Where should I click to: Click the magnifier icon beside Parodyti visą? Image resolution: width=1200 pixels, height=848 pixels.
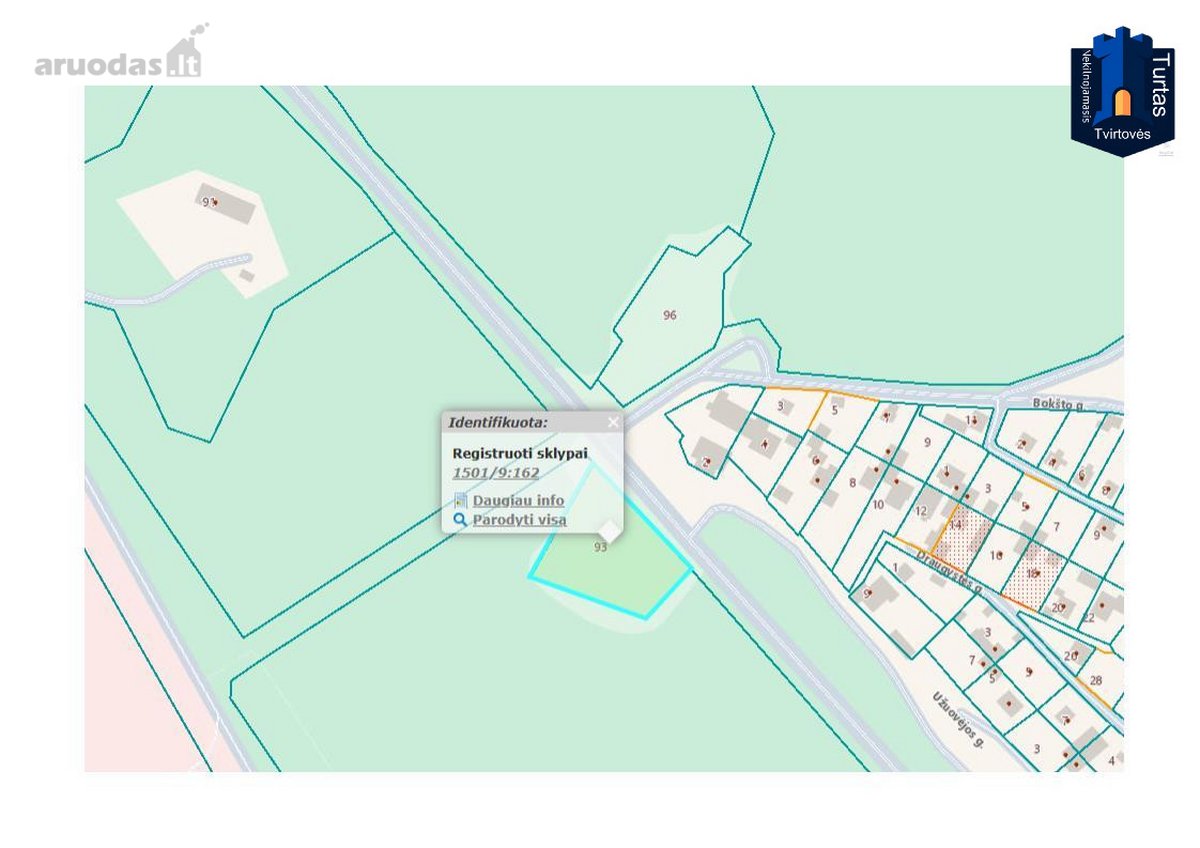[x=460, y=520]
